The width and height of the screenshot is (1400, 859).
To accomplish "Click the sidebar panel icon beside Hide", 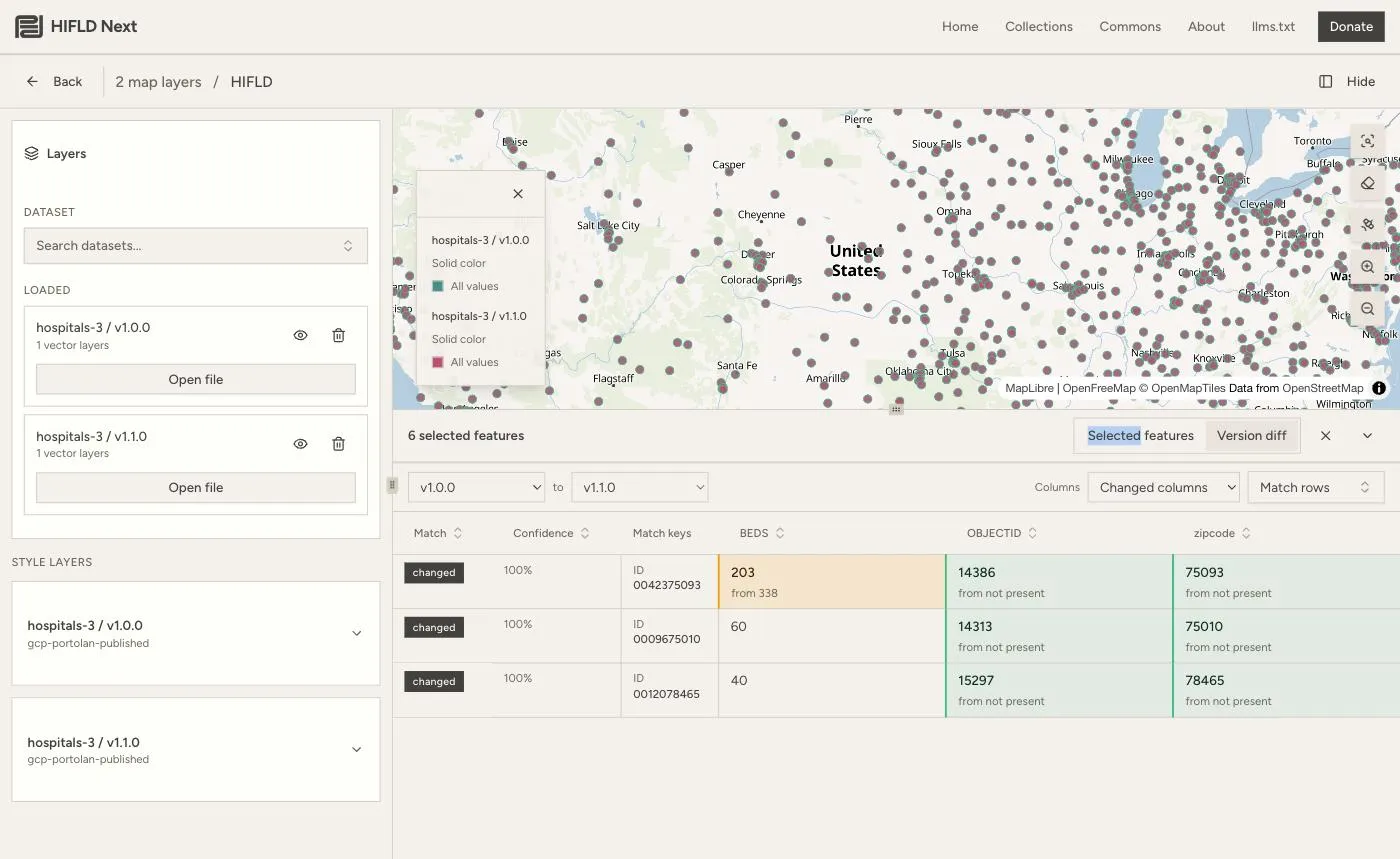I will coord(1325,82).
